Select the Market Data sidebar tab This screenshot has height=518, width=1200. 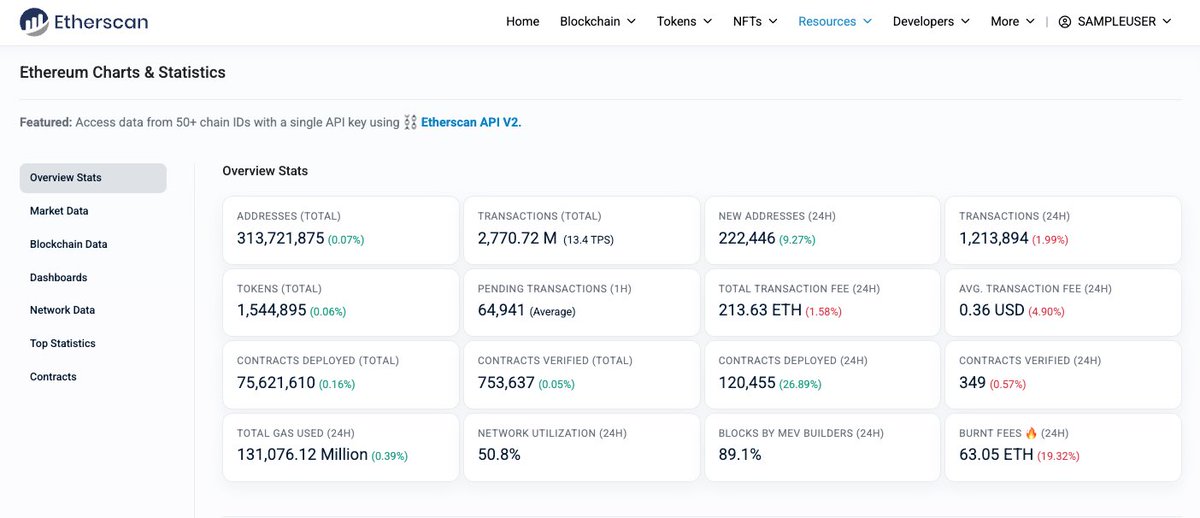tap(93, 211)
